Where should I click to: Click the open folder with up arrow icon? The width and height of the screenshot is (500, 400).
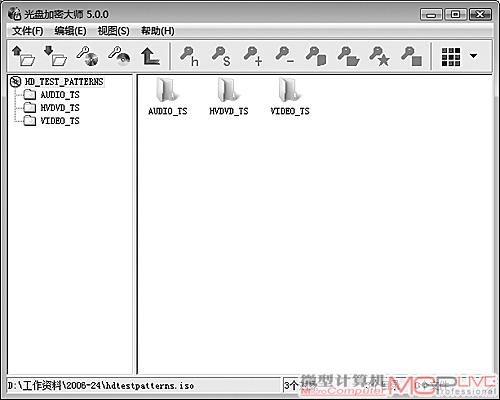(x=23, y=56)
